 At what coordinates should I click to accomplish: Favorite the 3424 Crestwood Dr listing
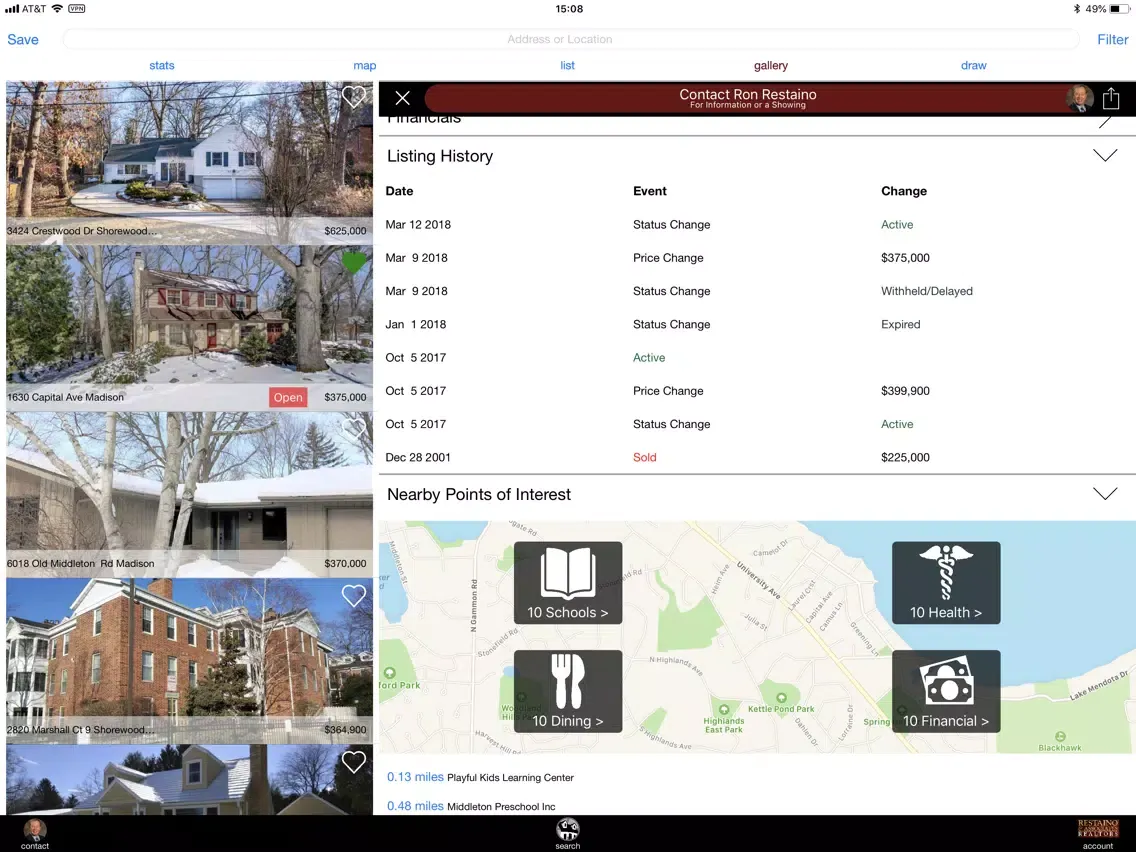pos(354,96)
